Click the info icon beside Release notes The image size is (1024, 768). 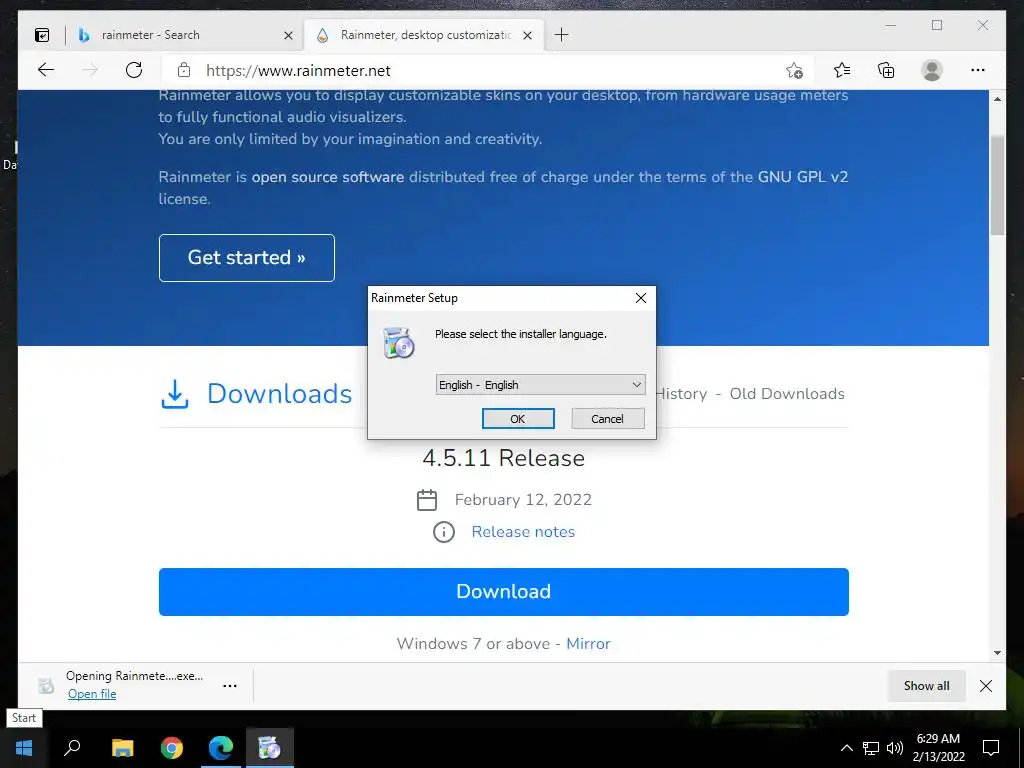443,532
